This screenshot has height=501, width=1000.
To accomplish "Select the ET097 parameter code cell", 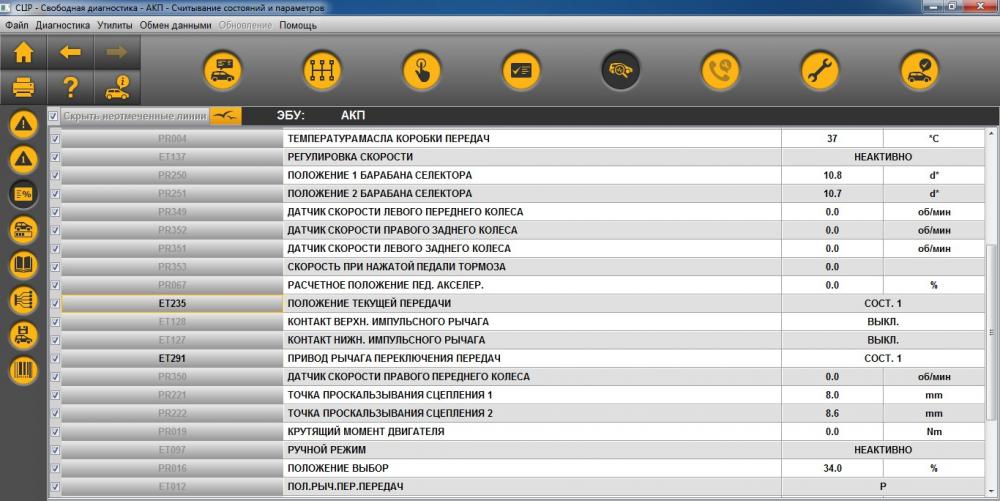I will click(172, 450).
